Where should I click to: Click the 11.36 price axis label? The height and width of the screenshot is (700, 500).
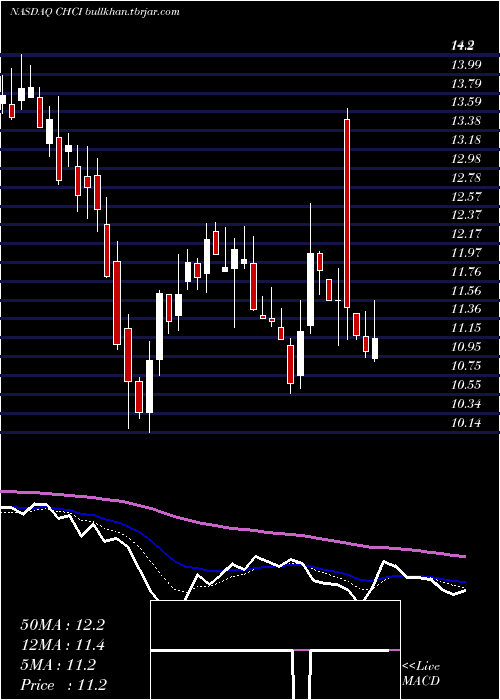466,309
